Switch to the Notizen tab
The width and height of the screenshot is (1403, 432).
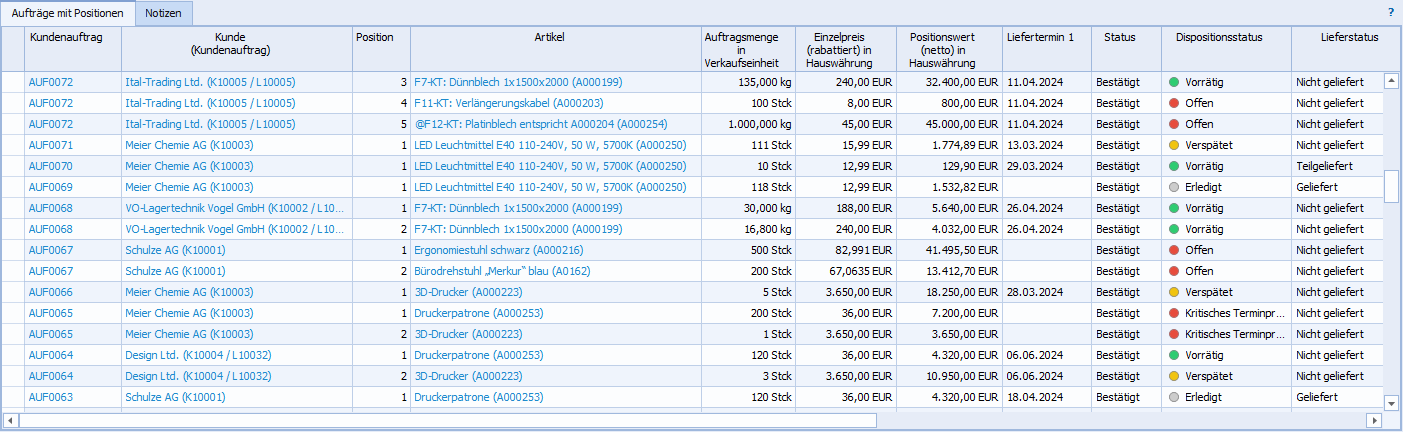[164, 13]
